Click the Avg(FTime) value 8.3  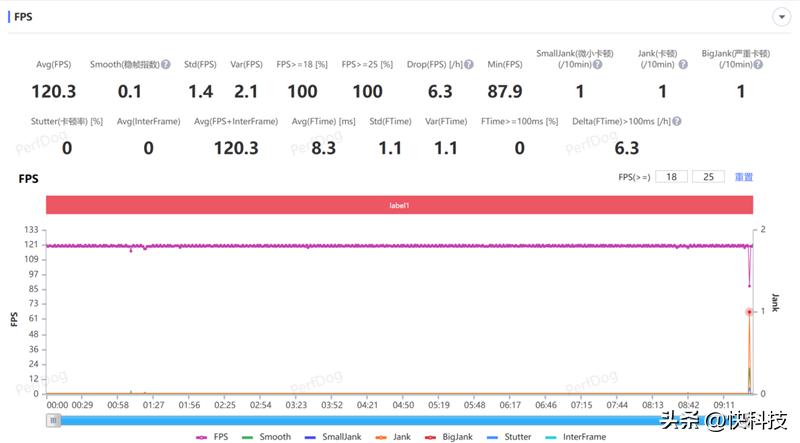tap(323, 148)
